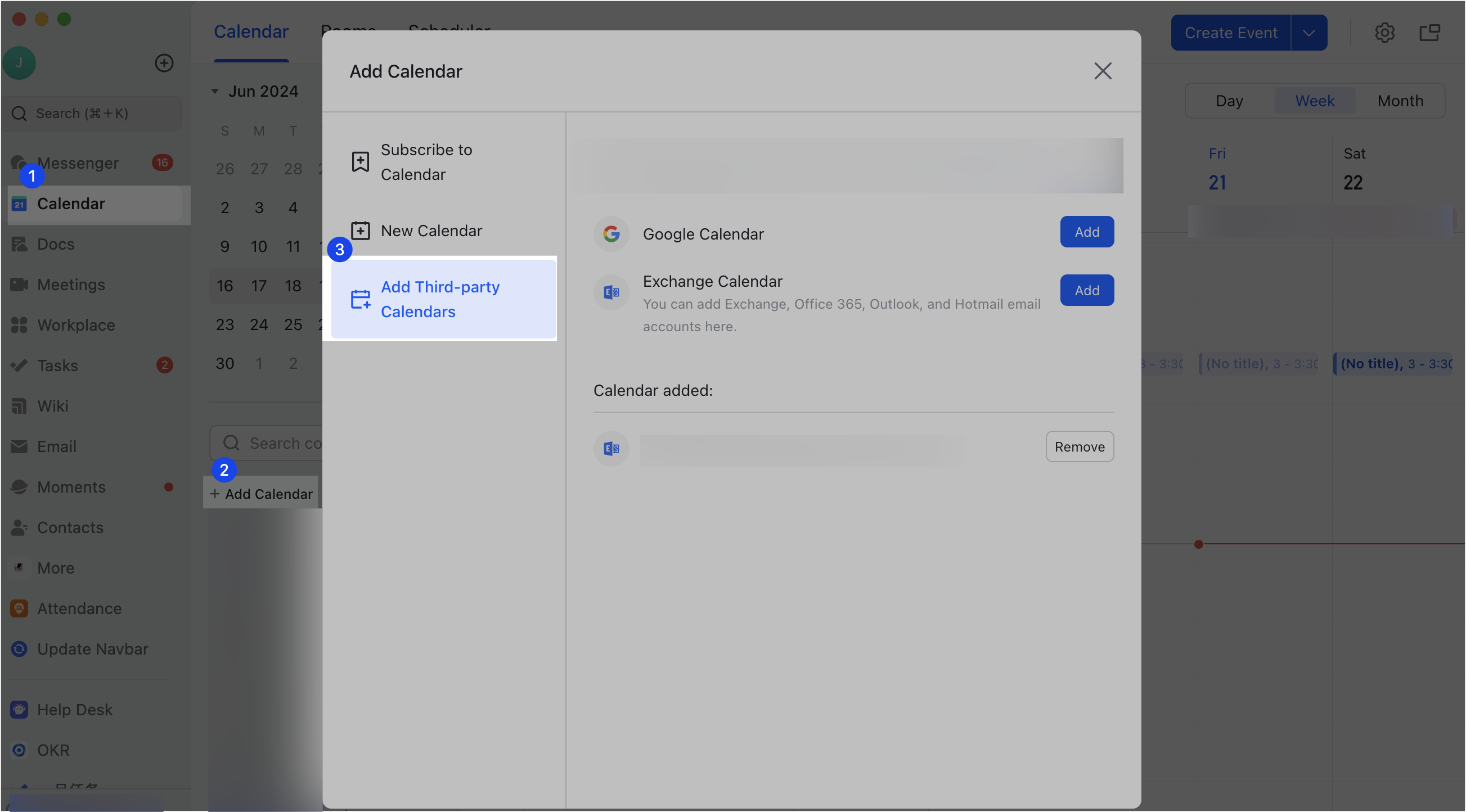
Task: Open Workplace from the sidebar
Action: coord(77,325)
